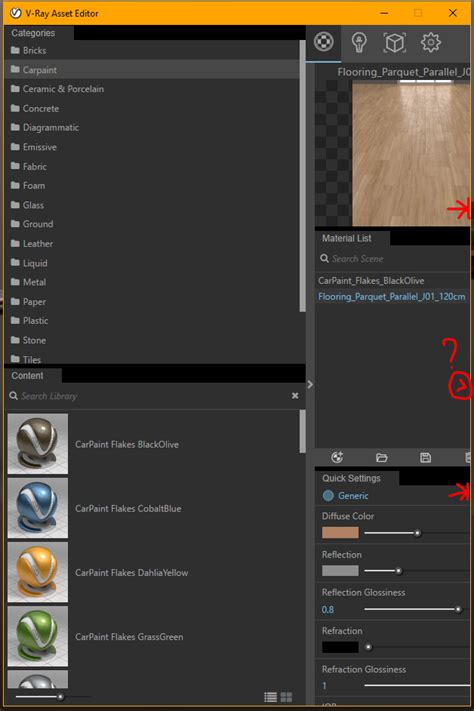This screenshot has height=711, width=474.
Task: Adjust the Refraction slider
Action: [368, 648]
